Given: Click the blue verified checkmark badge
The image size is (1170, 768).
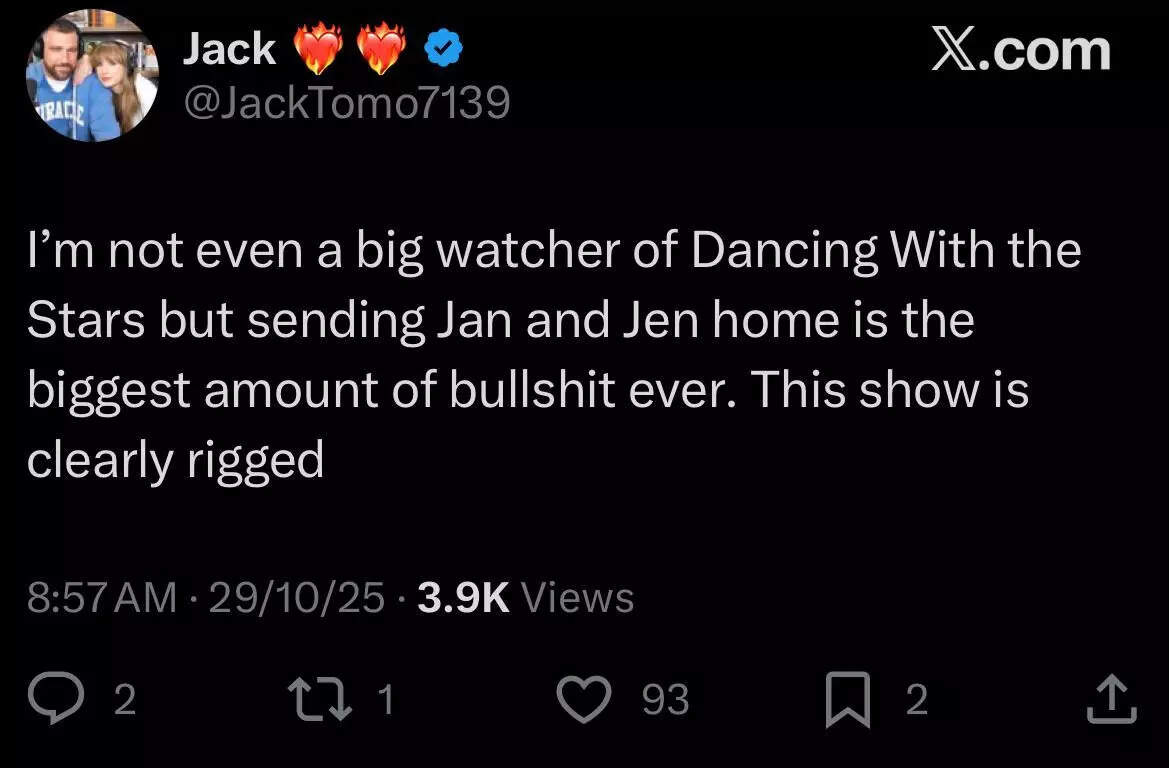Looking at the screenshot, I should coord(442,48).
